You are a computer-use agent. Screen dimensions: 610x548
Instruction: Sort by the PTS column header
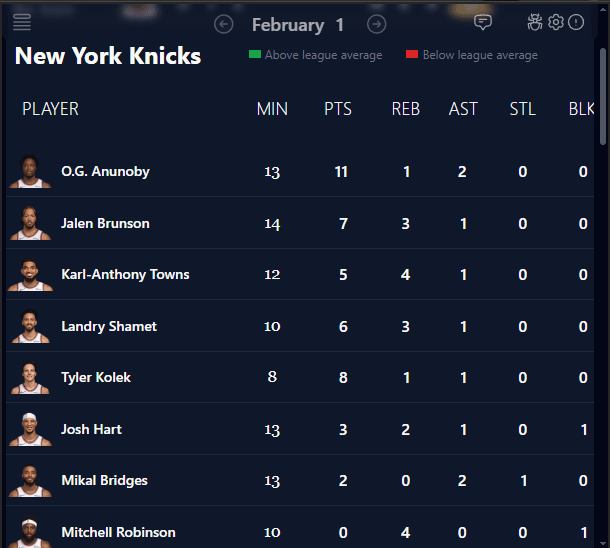click(338, 109)
